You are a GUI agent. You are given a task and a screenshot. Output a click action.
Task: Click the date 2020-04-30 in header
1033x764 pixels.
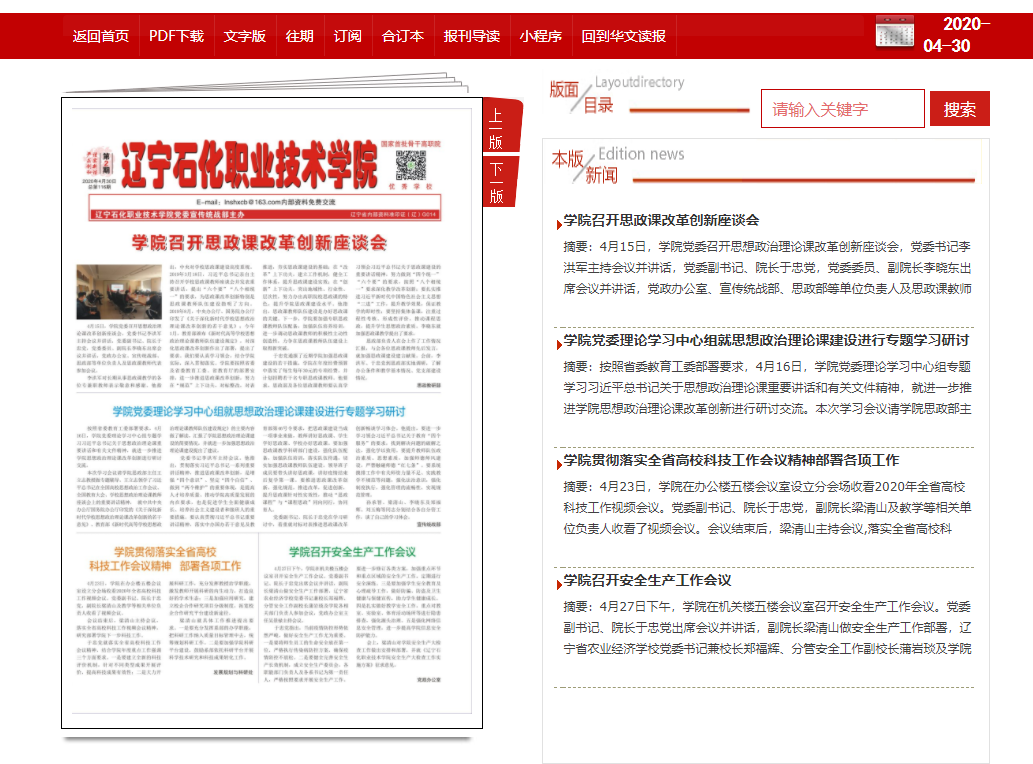957,35
